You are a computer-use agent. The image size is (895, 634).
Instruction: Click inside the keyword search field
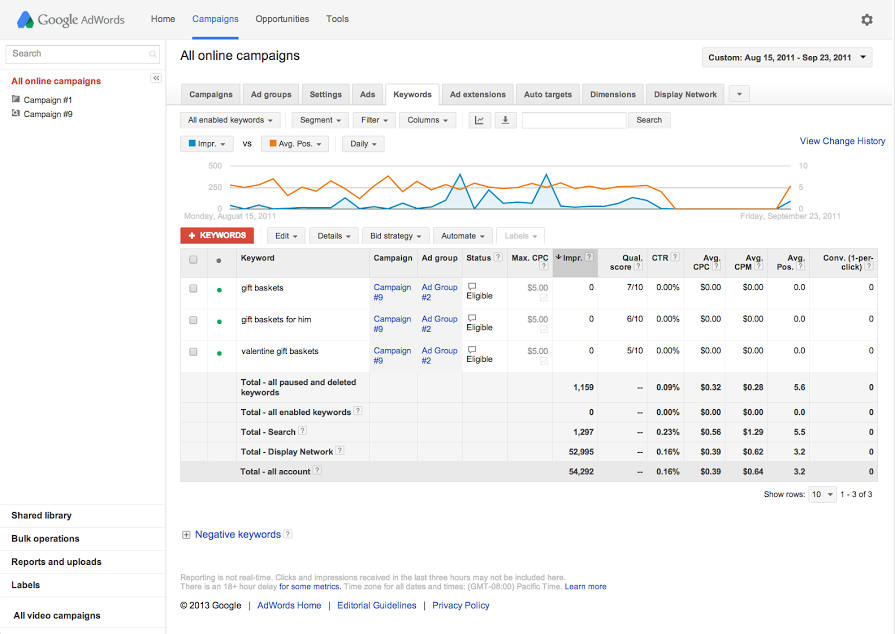574,119
